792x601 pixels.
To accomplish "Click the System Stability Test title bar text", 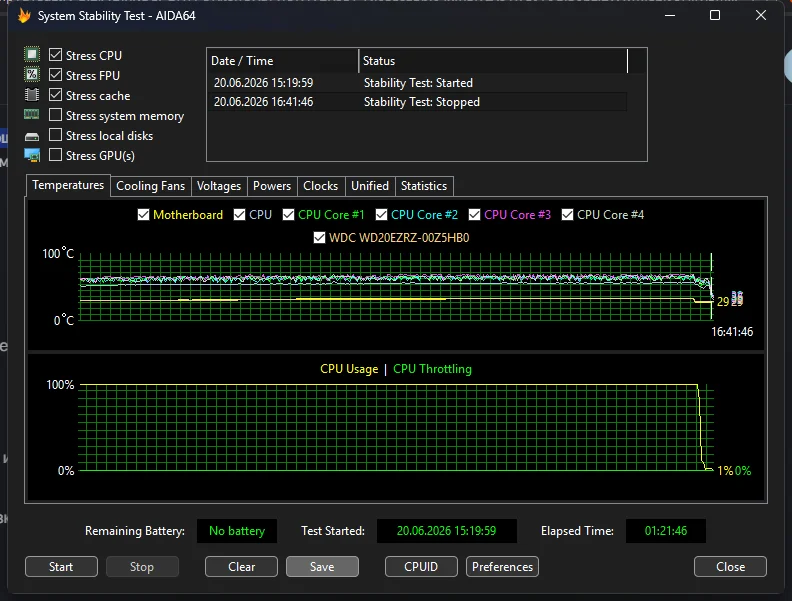I will click(117, 16).
